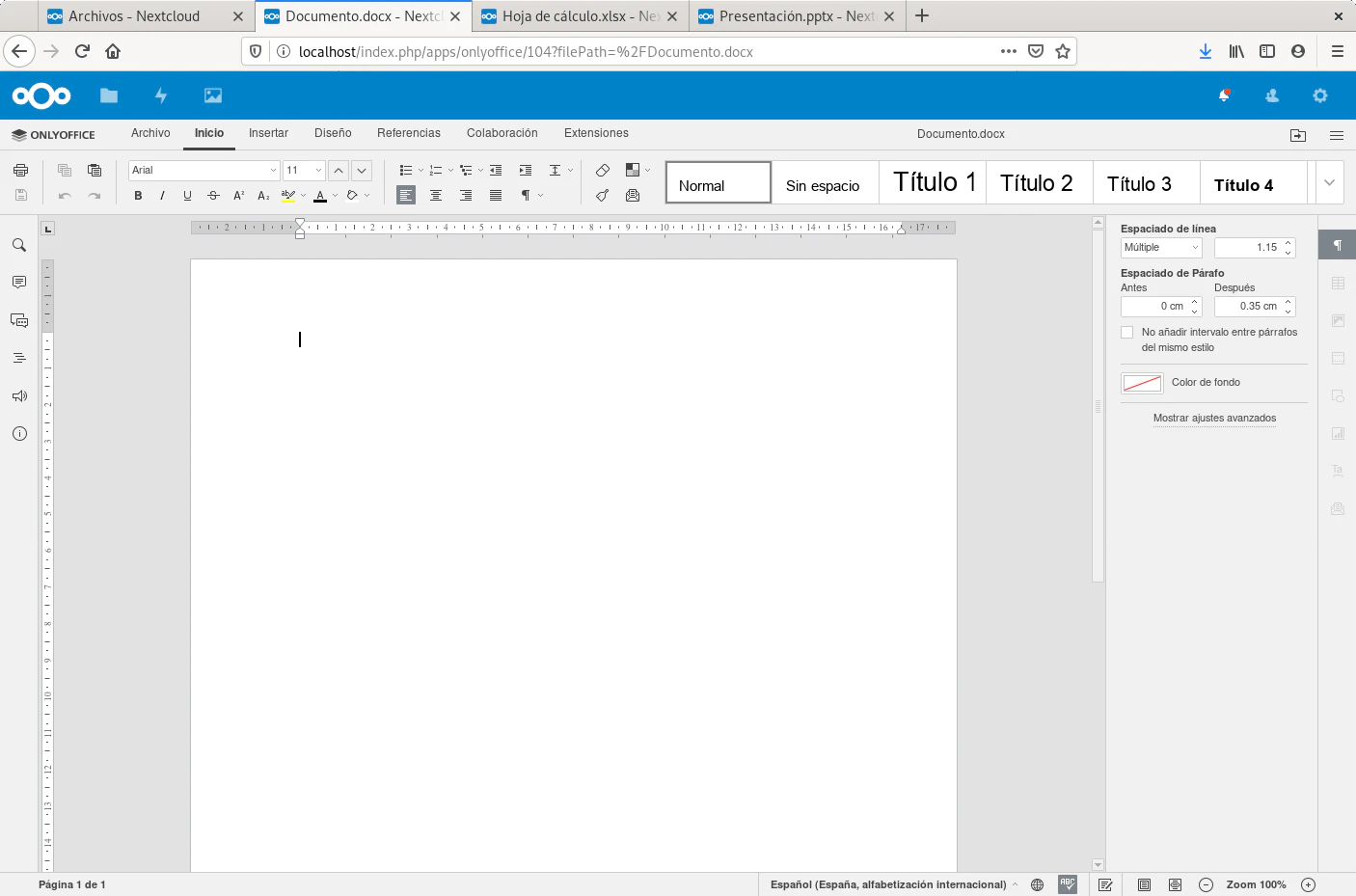This screenshot has height=896, width=1356.
Task: Click 'Mostrar ajustes avanzados' link
Action: [1214, 419]
